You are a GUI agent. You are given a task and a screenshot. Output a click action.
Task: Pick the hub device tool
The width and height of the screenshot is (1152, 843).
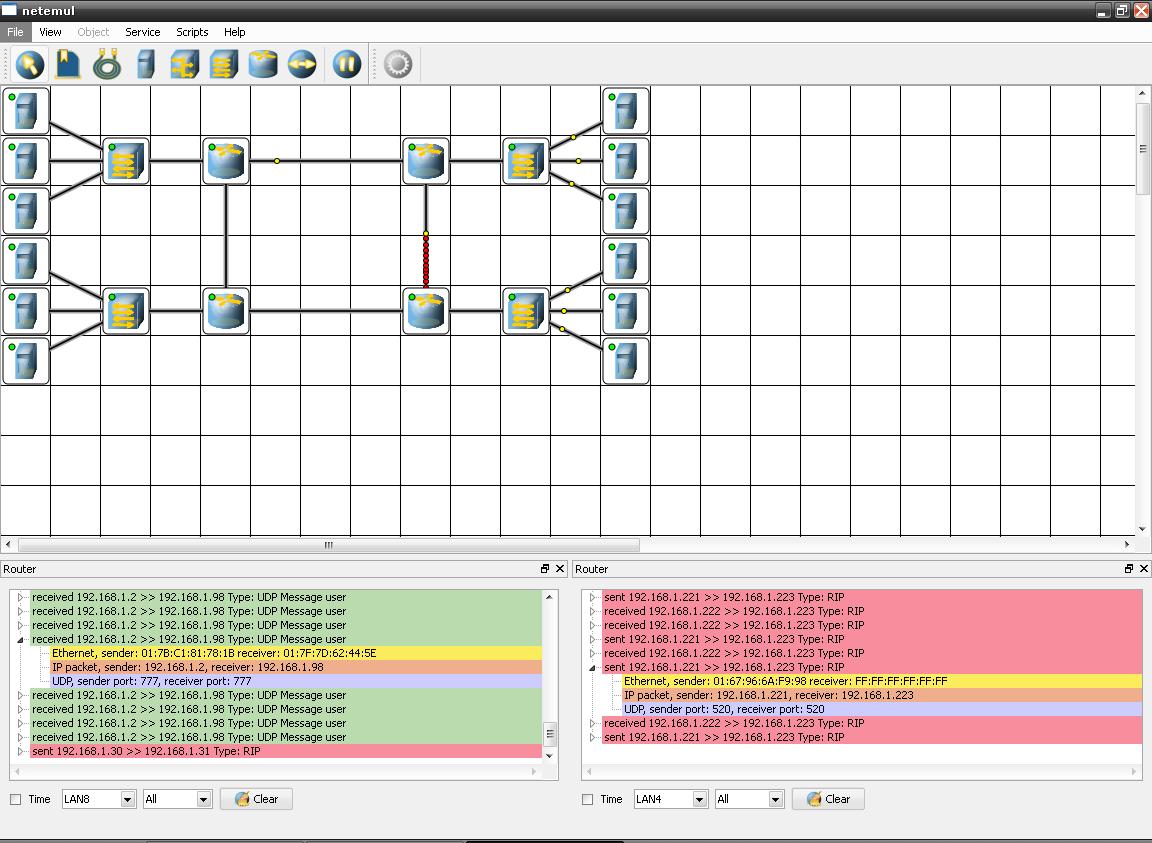pyautogui.click(x=184, y=65)
